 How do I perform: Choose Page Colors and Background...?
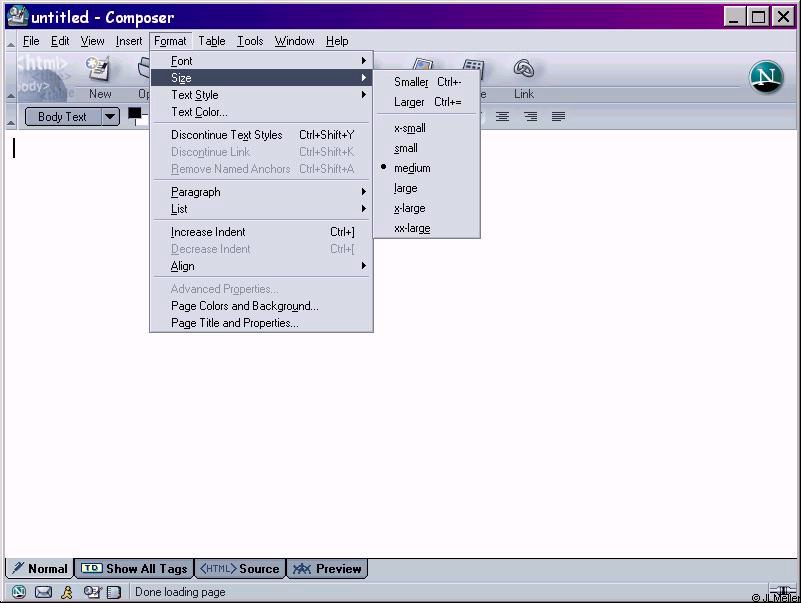pos(261,306)
